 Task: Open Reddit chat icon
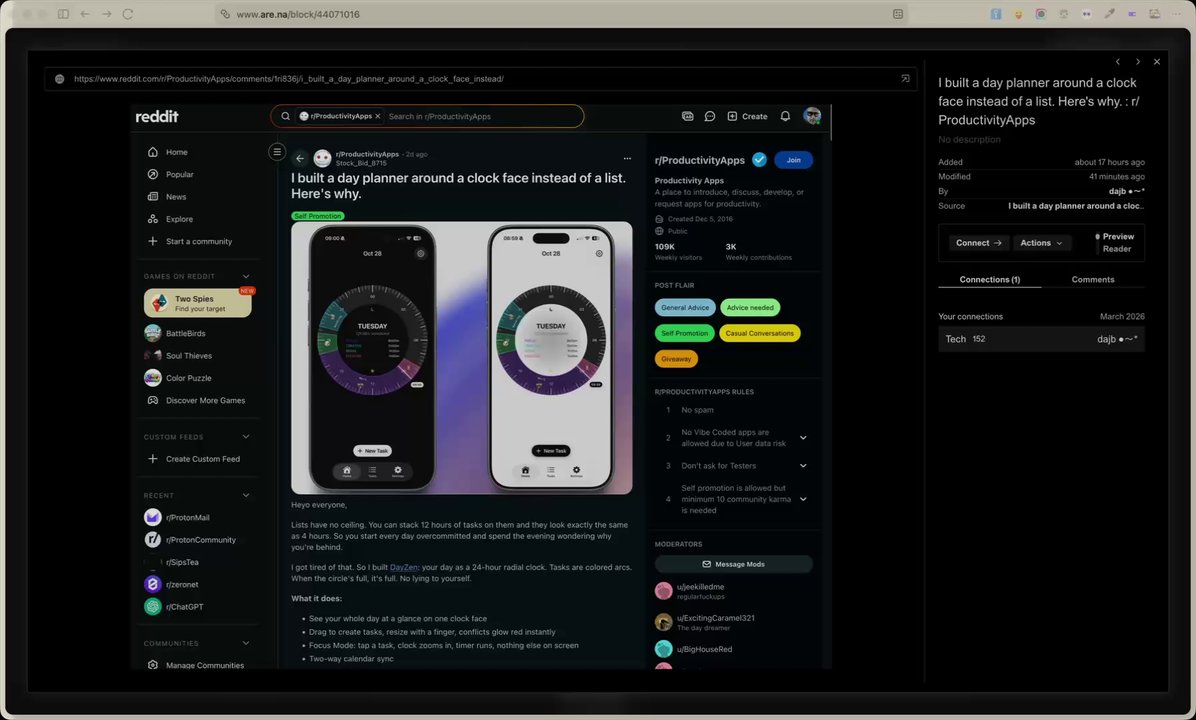click(709, 116)
